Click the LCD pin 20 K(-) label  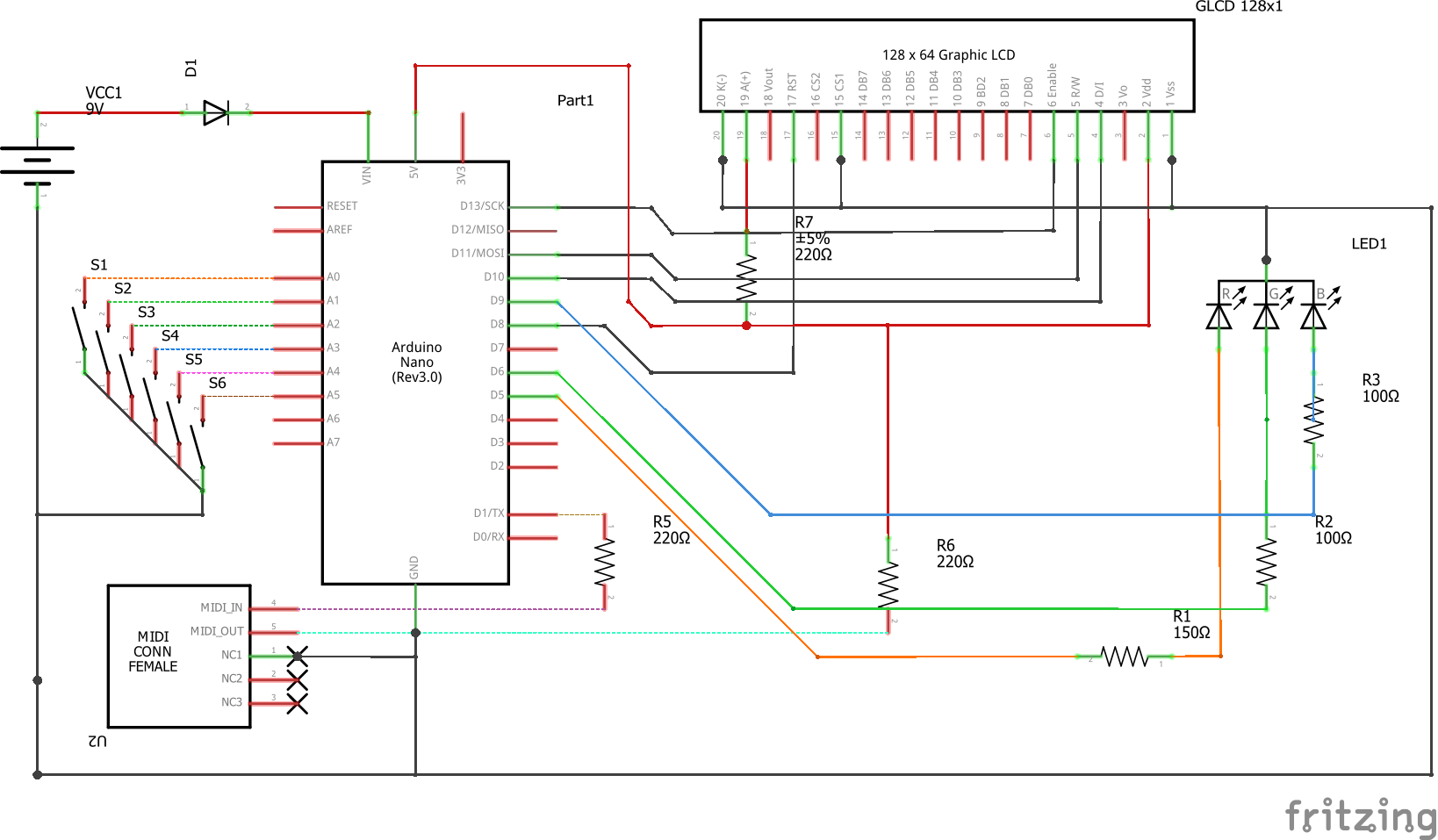(722, 90)
